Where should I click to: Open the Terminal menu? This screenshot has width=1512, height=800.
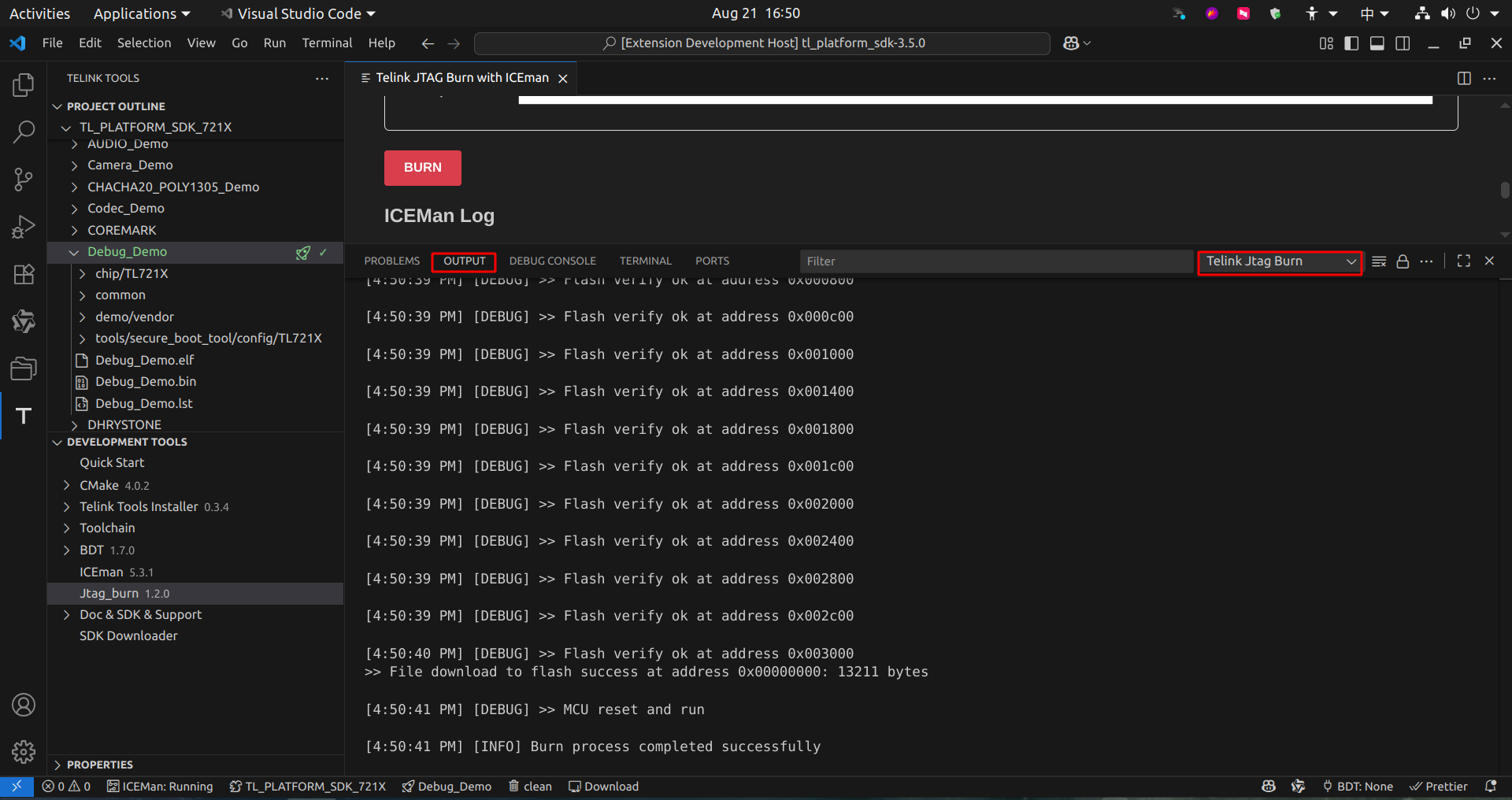(x=327, y=43)
